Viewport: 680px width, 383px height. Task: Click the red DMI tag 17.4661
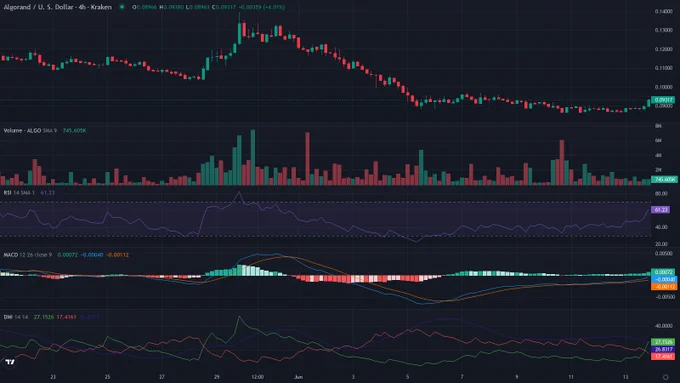pos(664,357)
